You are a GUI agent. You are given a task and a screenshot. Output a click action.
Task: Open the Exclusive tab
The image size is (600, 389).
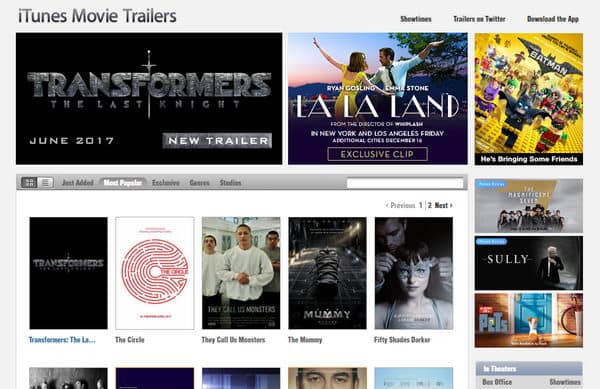point(166,183)
